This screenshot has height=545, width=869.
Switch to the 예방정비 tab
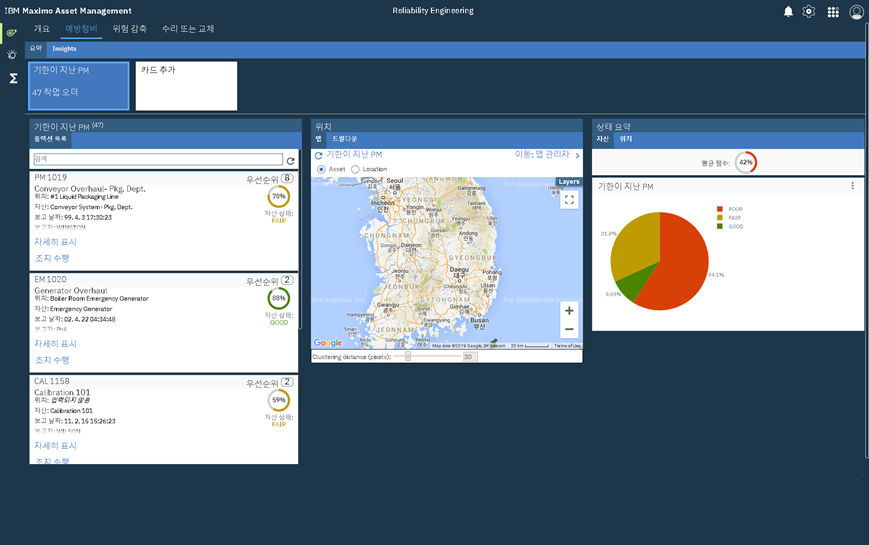pyautogui.click(x=81, y=29)
